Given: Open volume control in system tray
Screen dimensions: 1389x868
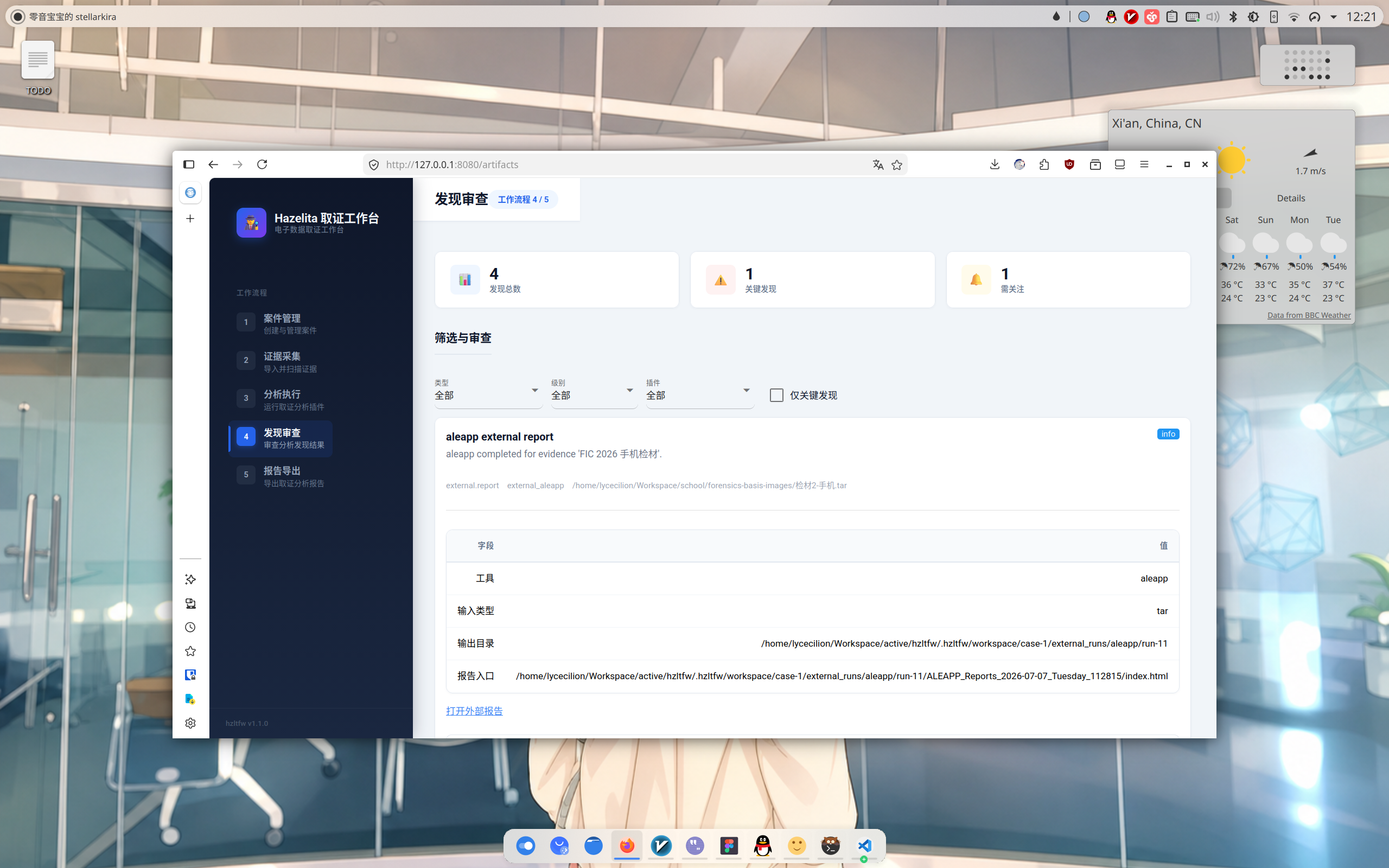Looking at the screenshot, I should (x=1212, y=17).
